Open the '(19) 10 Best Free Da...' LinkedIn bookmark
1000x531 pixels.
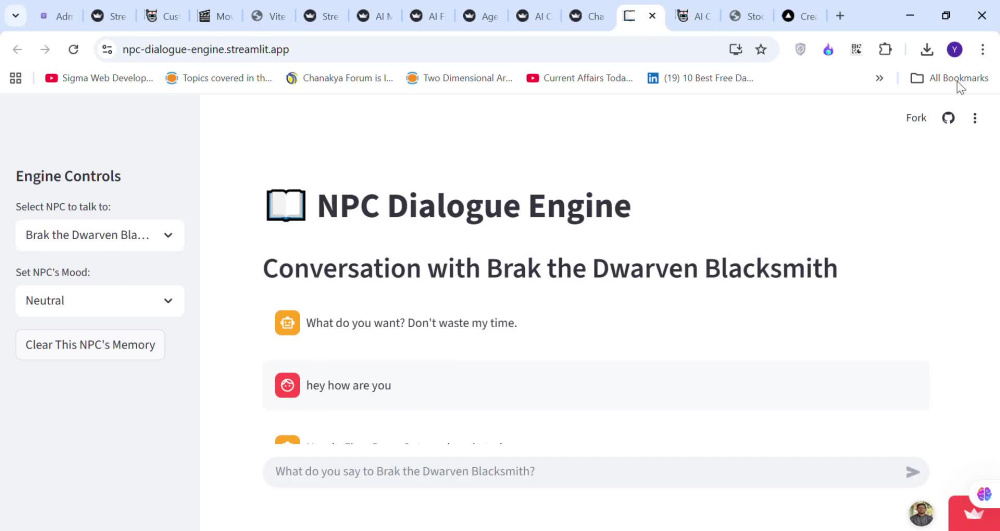[x=700, y=78]
